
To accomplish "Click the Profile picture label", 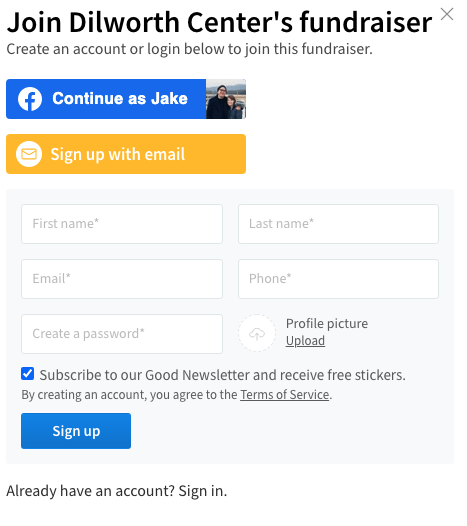I will (x=327, y=324).
